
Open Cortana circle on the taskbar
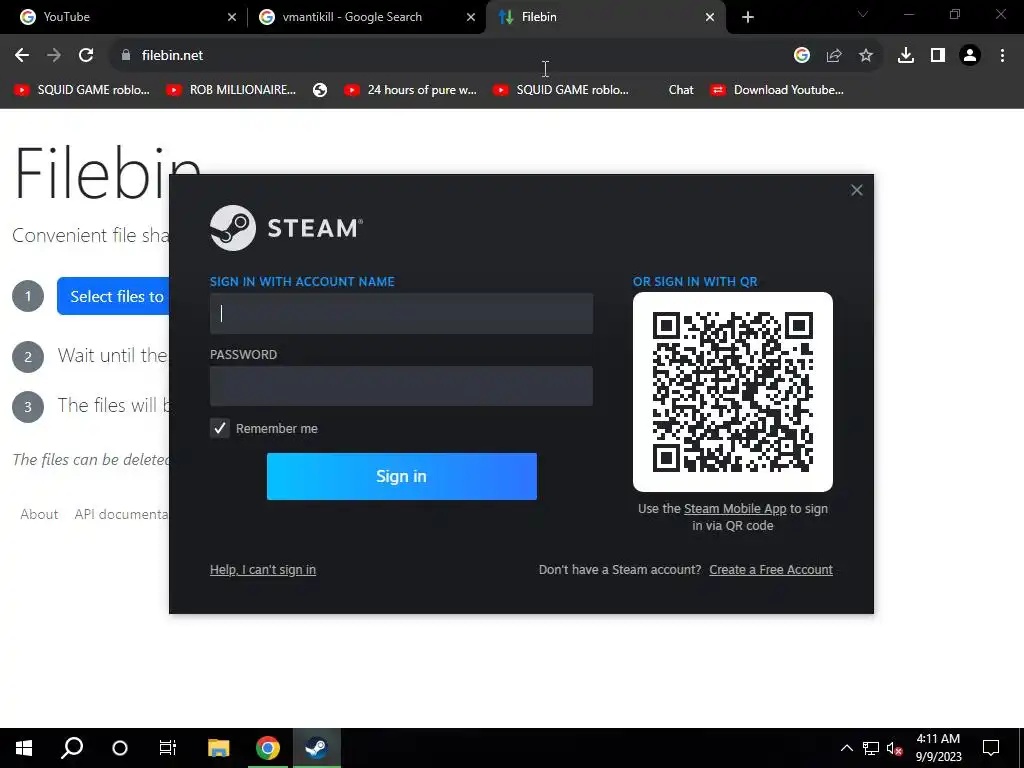(120, 748)
